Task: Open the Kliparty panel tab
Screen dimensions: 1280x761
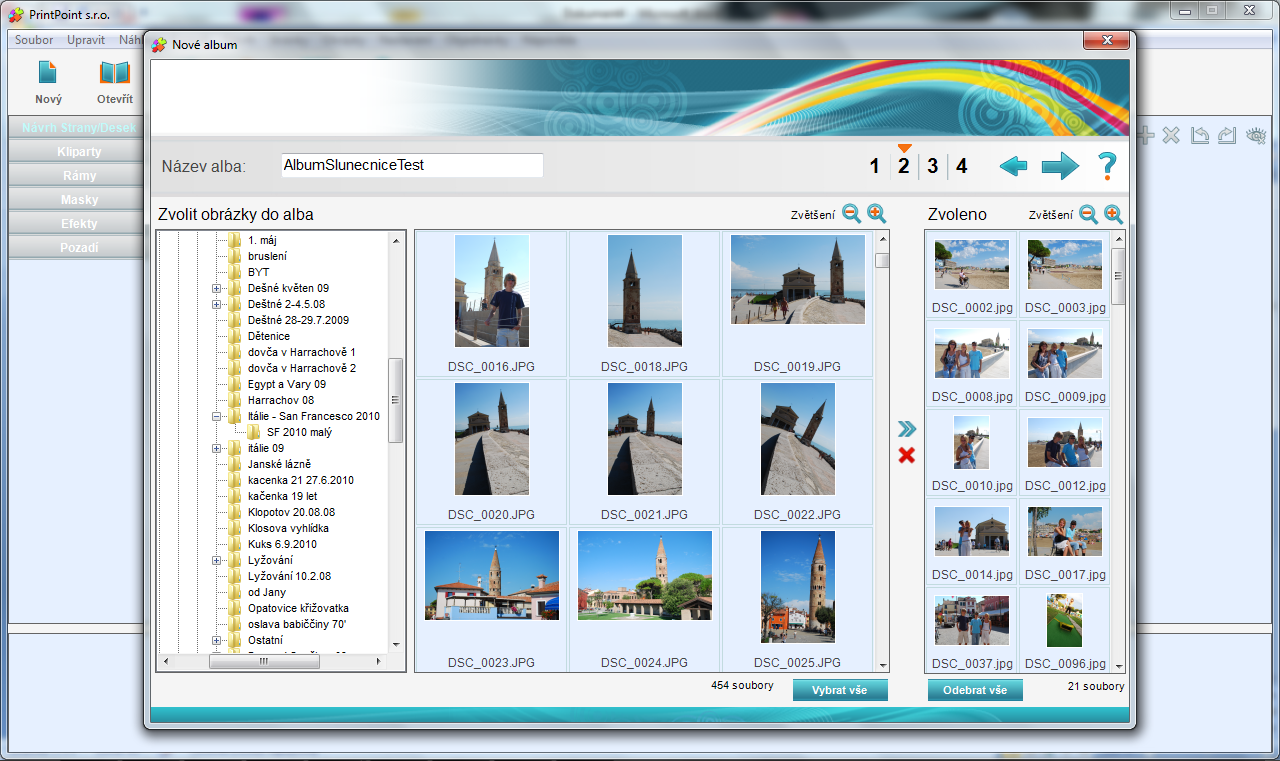Action: [x=78, y=152]
